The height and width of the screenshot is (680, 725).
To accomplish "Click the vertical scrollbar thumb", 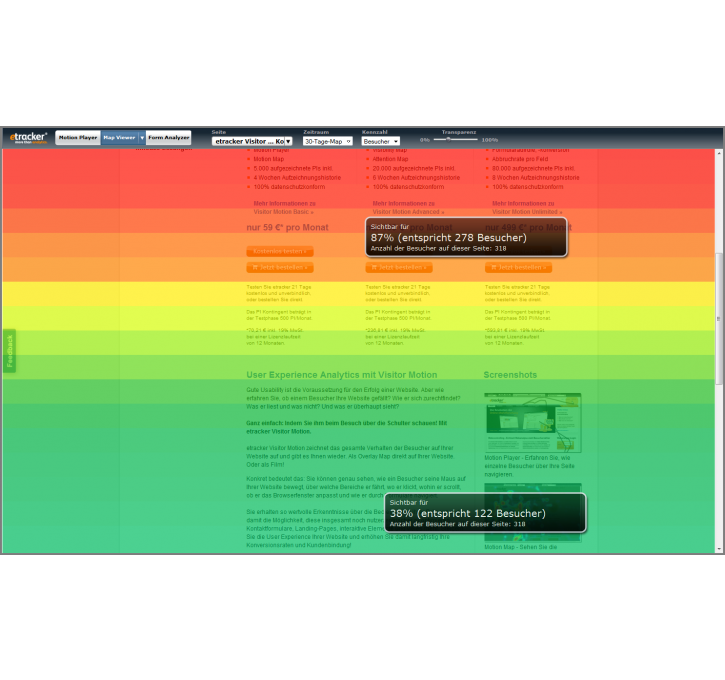I will click(719, 319).
